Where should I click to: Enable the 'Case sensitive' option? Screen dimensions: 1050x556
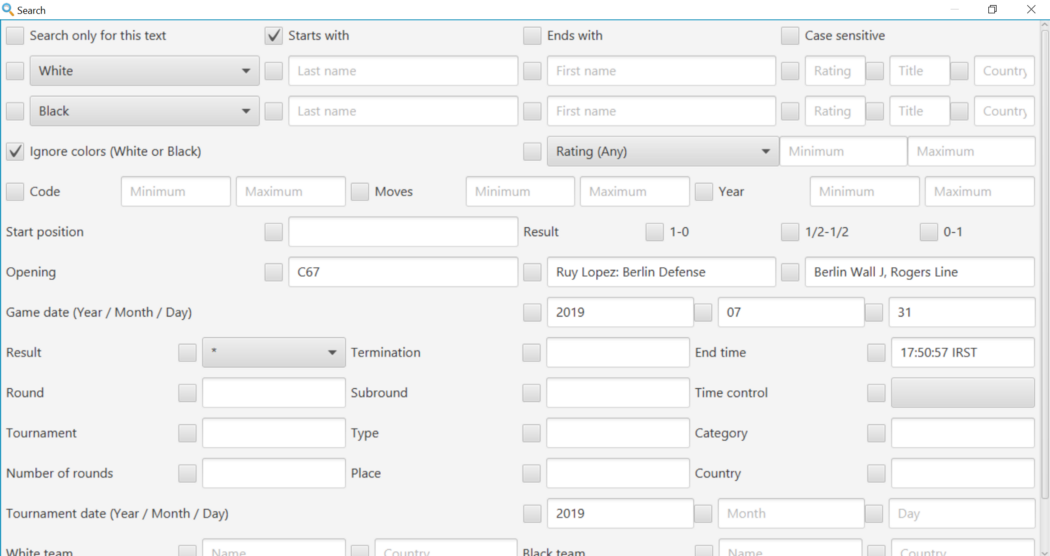pos(790,36)
